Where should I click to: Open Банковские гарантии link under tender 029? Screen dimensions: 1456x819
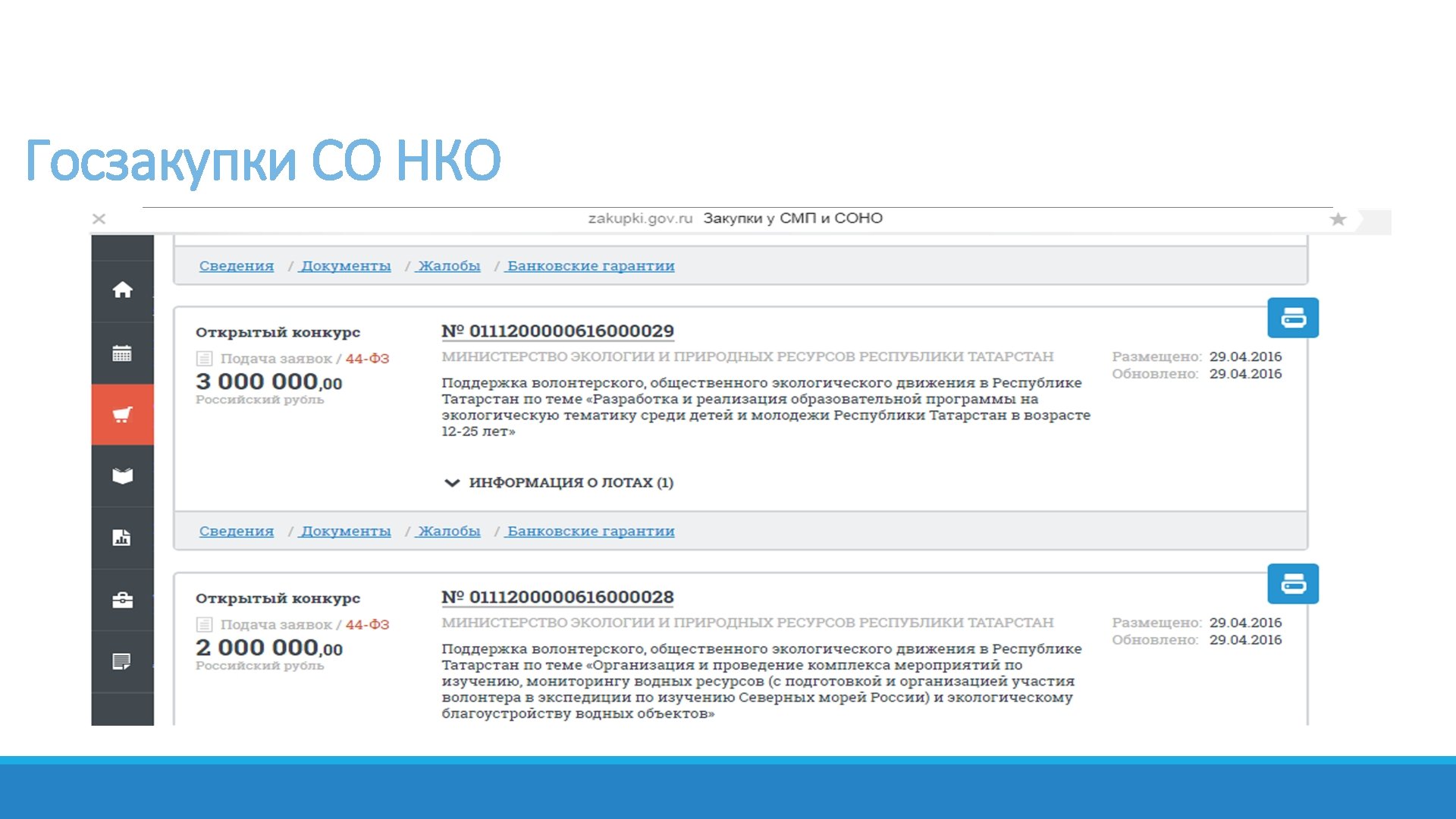pyautogui.click(x=591, y=532)
